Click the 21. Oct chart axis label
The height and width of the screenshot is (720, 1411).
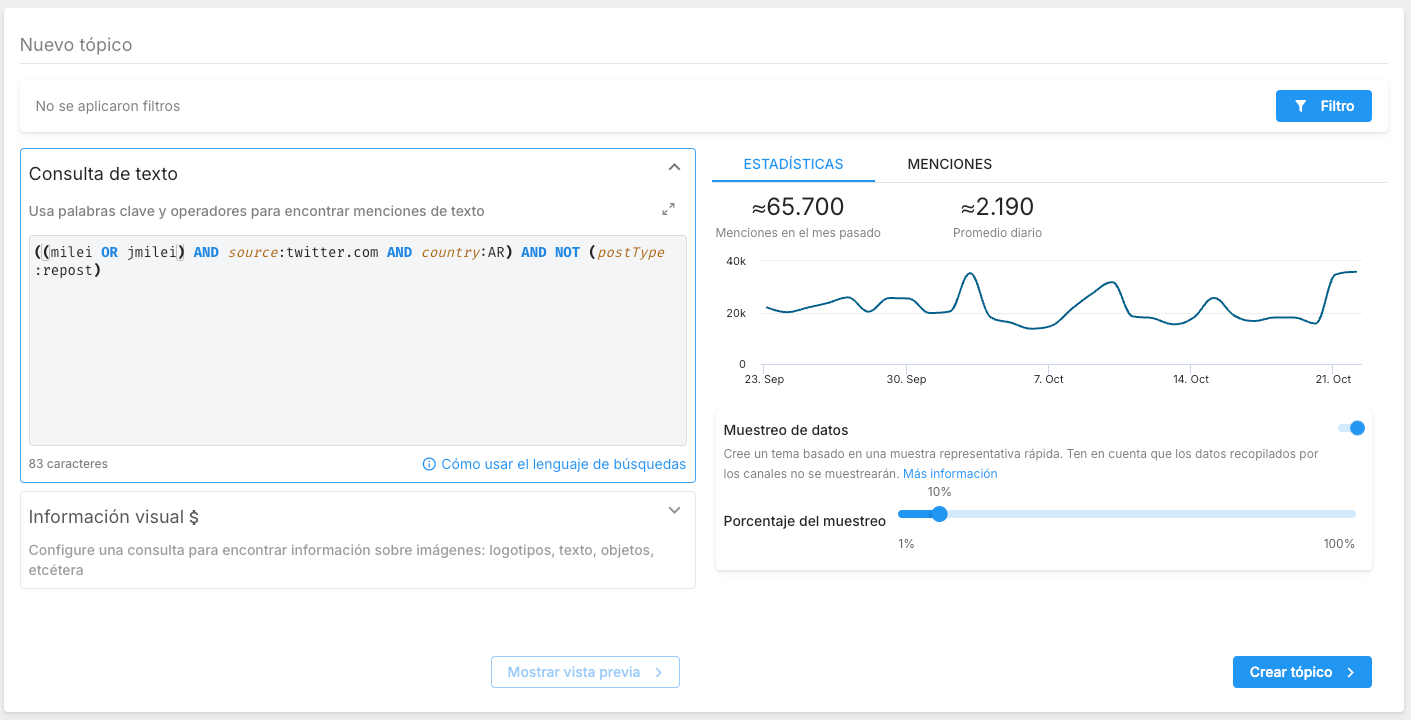1333,380
